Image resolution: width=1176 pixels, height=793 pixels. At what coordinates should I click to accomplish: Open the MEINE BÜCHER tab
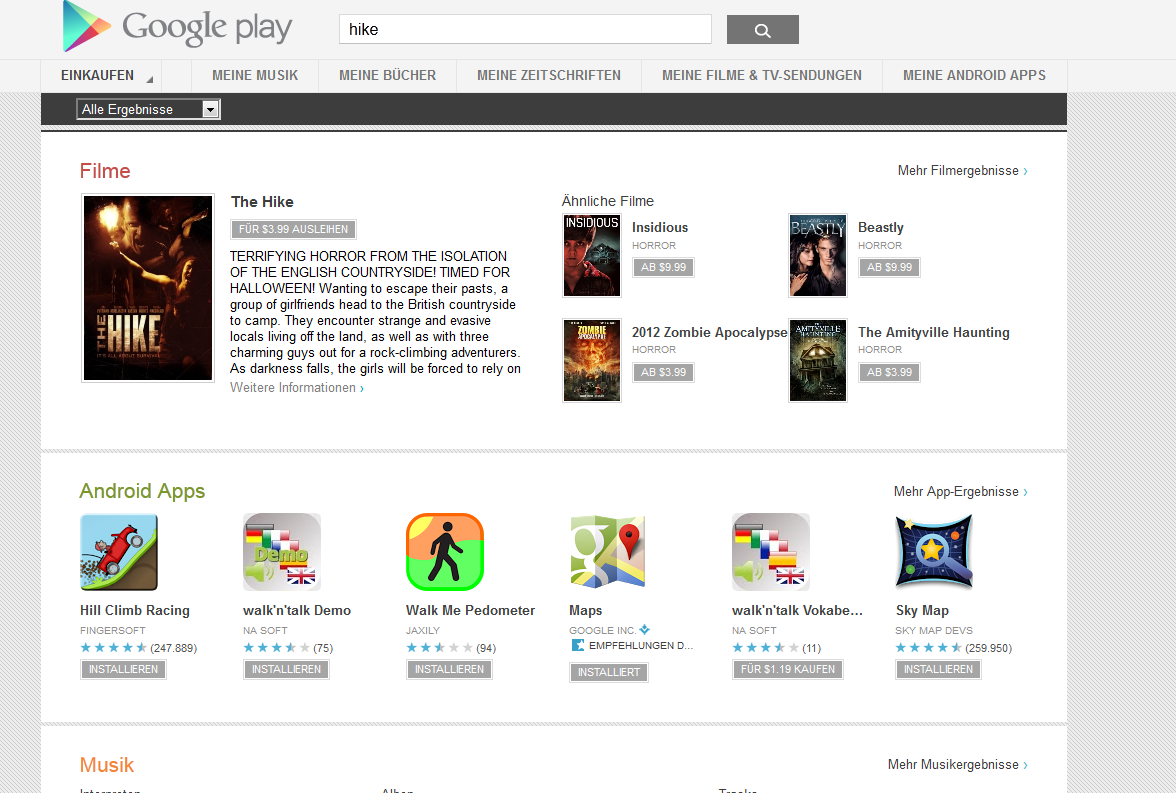(x=387, y=76)
